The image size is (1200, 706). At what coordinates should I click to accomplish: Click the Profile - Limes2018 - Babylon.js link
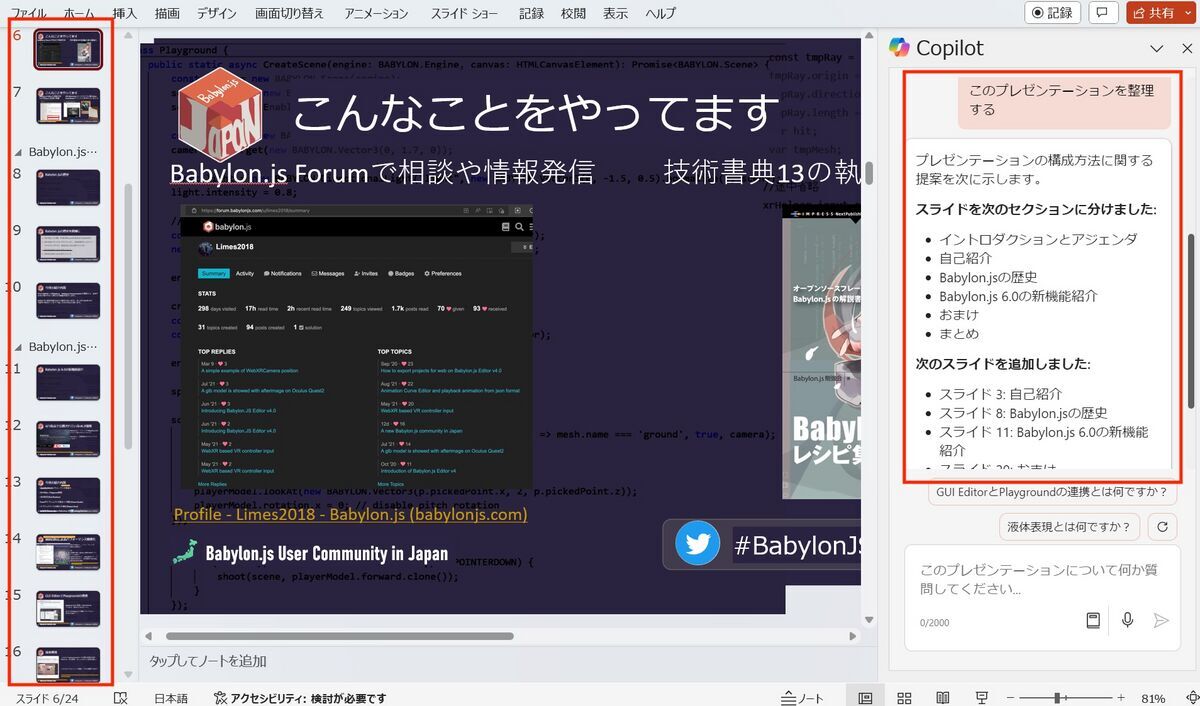point(350,514)
